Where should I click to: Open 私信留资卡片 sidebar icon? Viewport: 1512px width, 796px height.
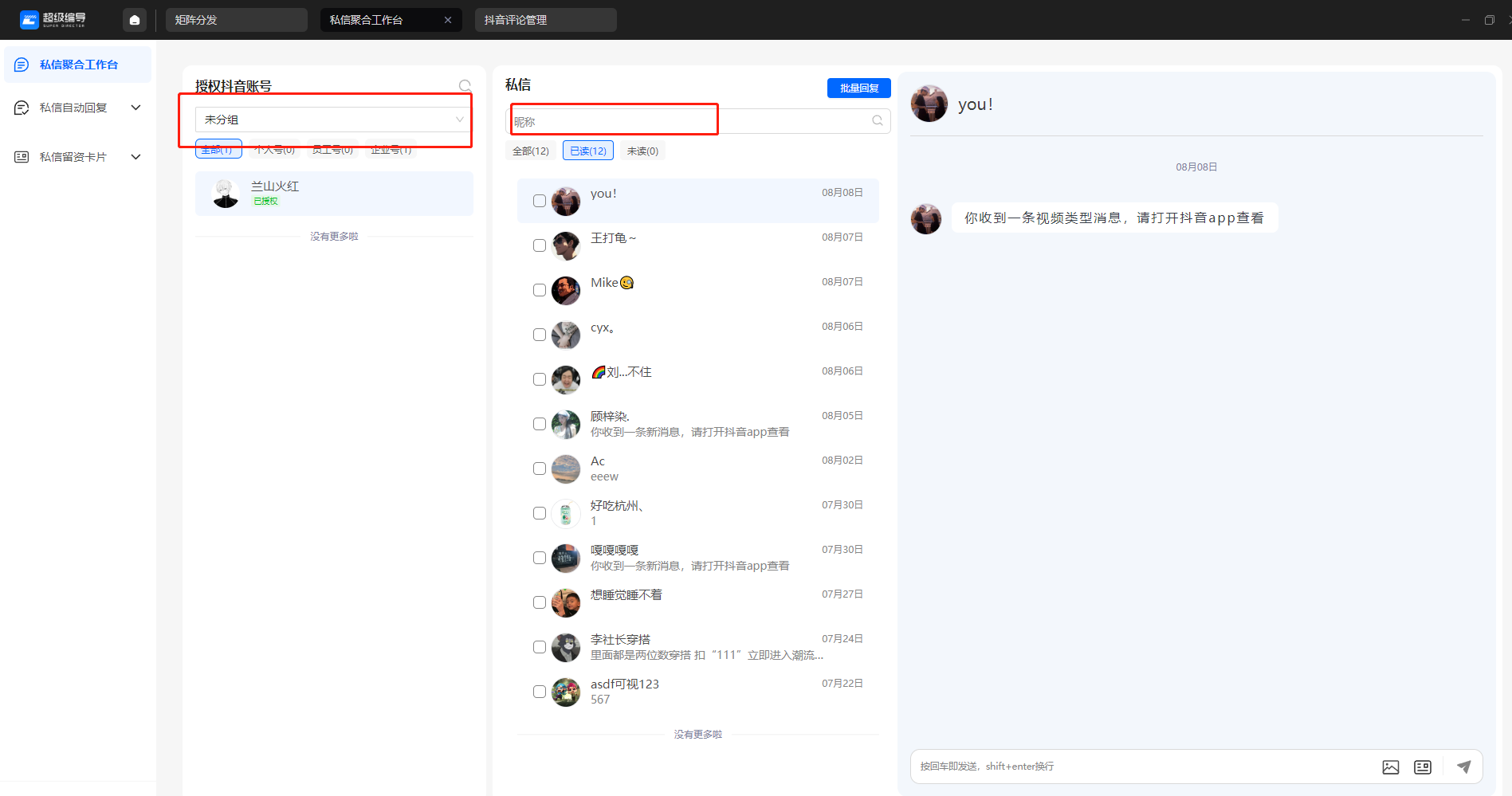point(22,157)
